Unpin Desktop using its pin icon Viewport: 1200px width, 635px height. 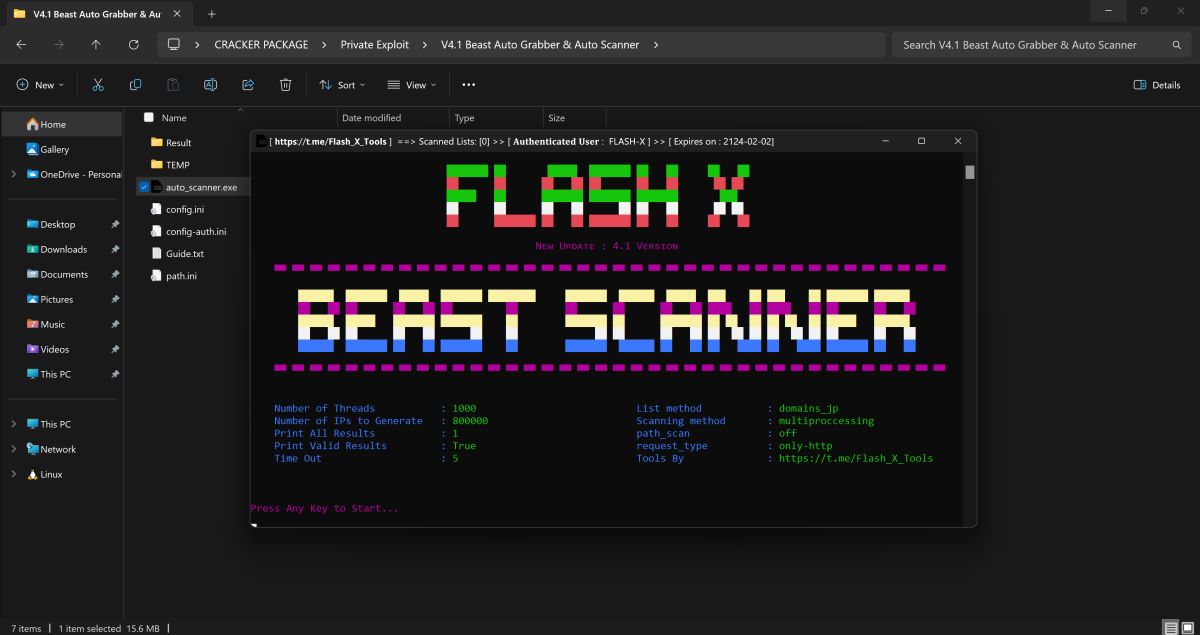point(115,224)
